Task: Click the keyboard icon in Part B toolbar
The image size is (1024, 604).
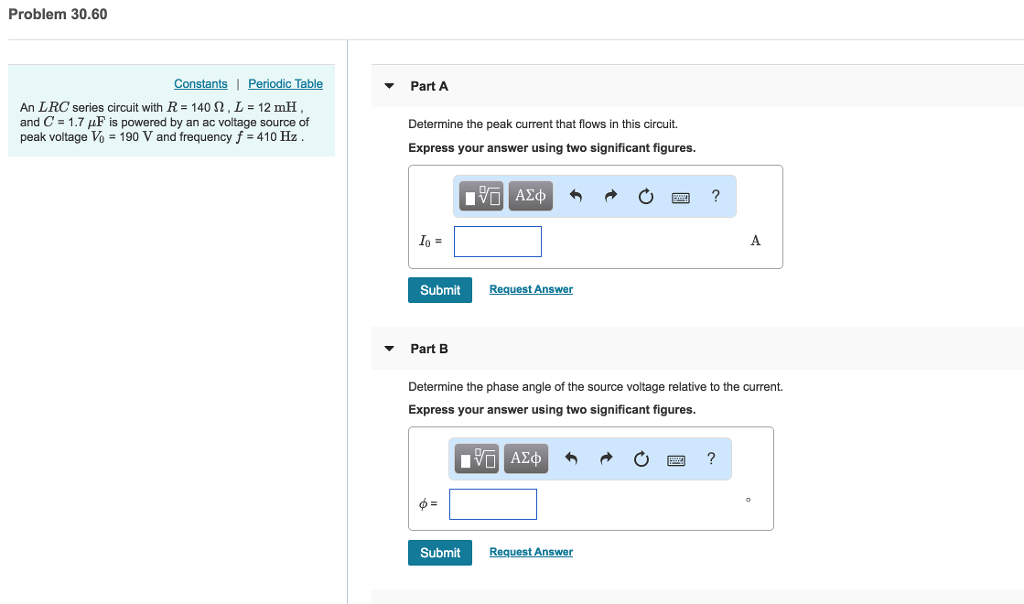Action: tap(676, 458)
